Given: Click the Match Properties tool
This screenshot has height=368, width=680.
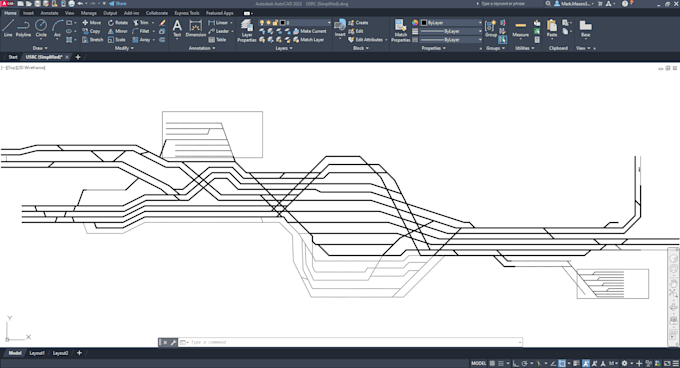Looking at the screenshot, I should pyautogui.click(x=400, y=31).
